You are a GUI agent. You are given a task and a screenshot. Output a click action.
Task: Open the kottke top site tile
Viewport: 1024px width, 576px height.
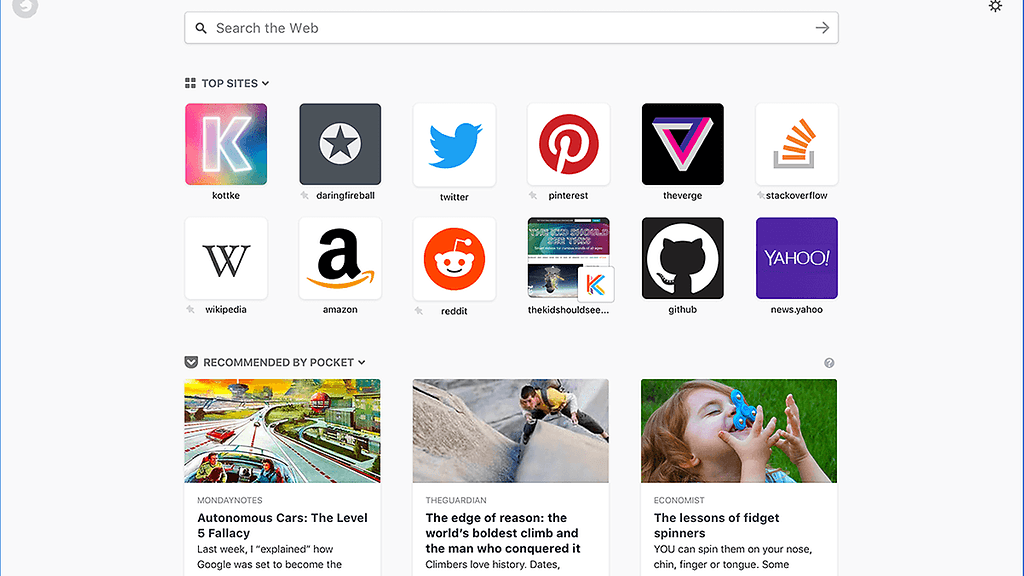[x=226, y=144]
